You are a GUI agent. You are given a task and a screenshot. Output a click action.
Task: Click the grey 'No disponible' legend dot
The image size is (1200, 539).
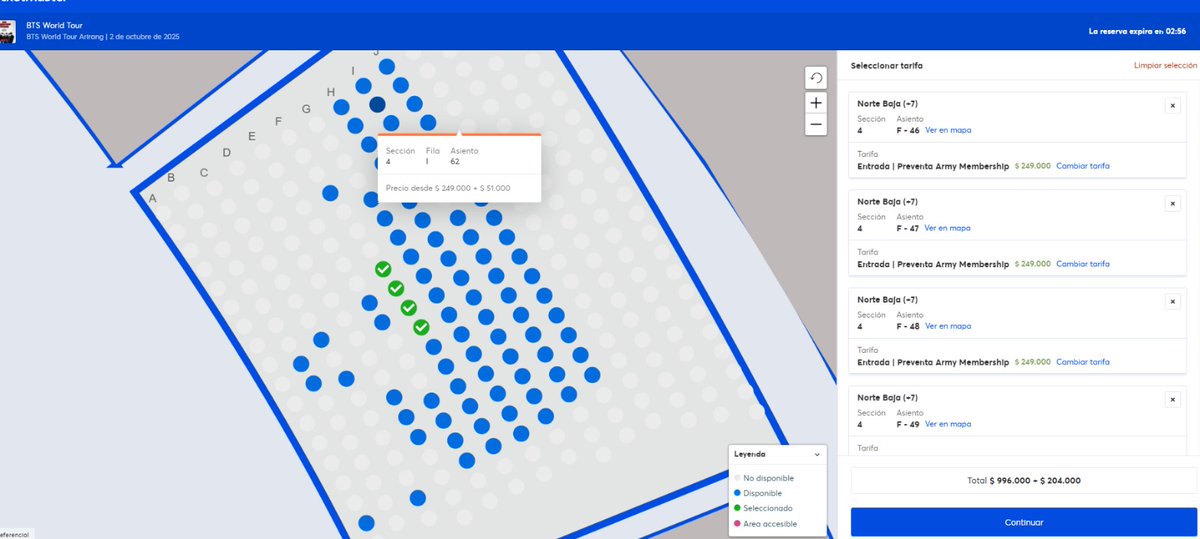click(737, 478)
